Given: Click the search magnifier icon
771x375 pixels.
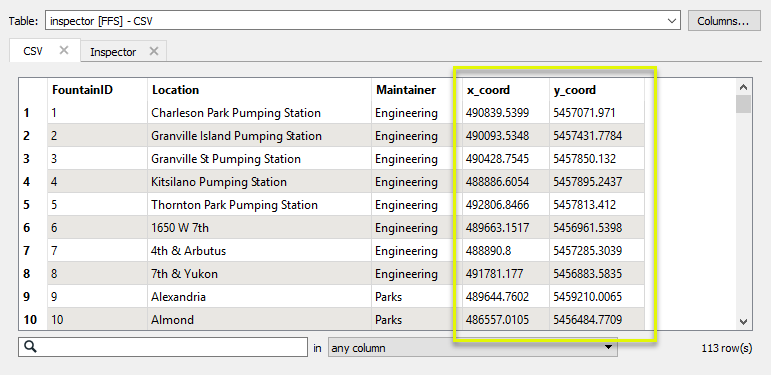Looking at the screenshot, I should point(30,347).
